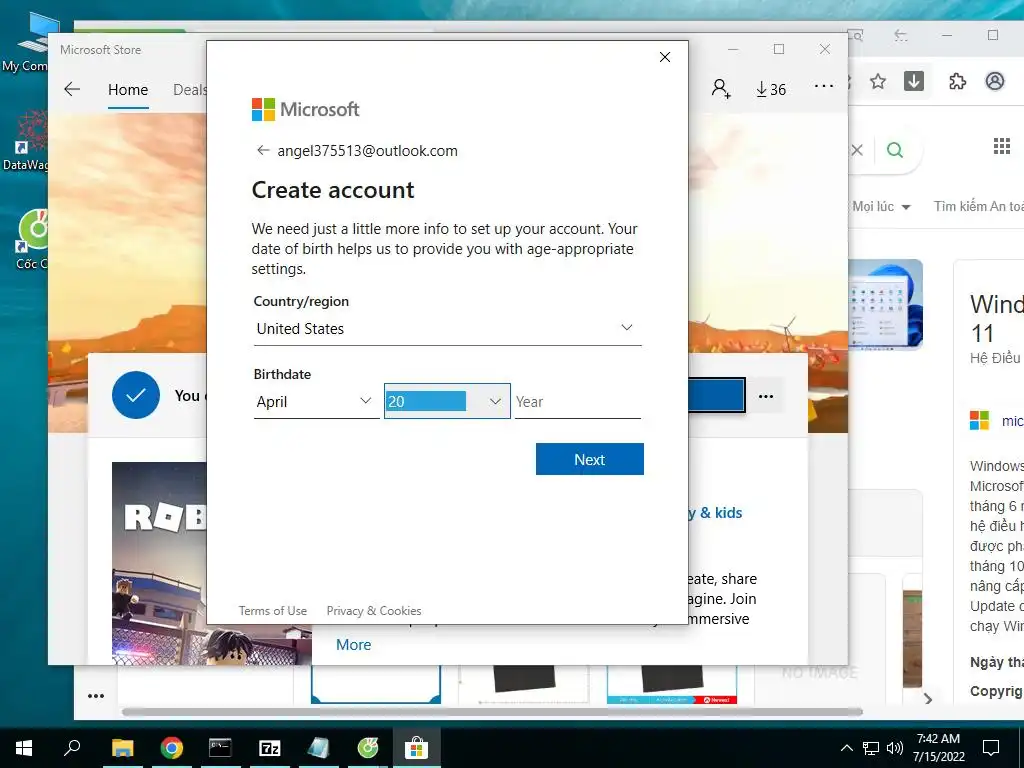Click the green search magnifier icon
This screenshot has height=768, width=1024.
click(x=895, y=150)
